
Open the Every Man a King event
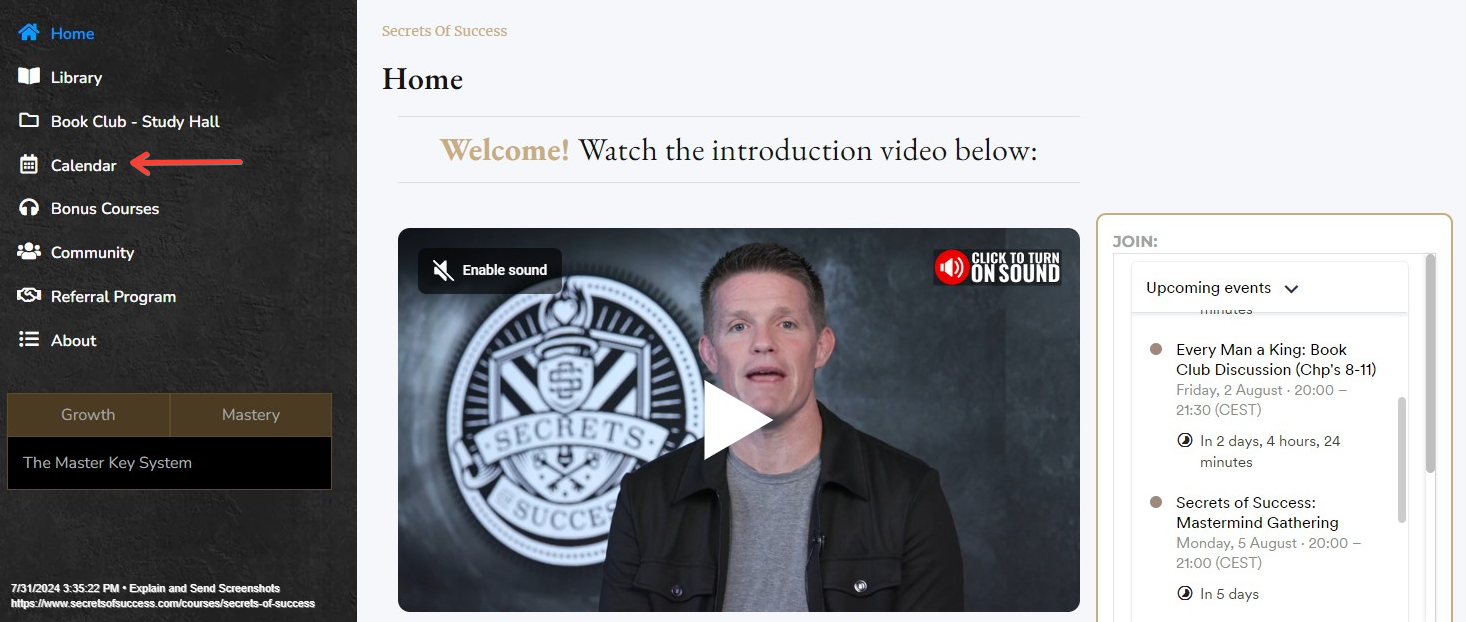coord(1276,360)
